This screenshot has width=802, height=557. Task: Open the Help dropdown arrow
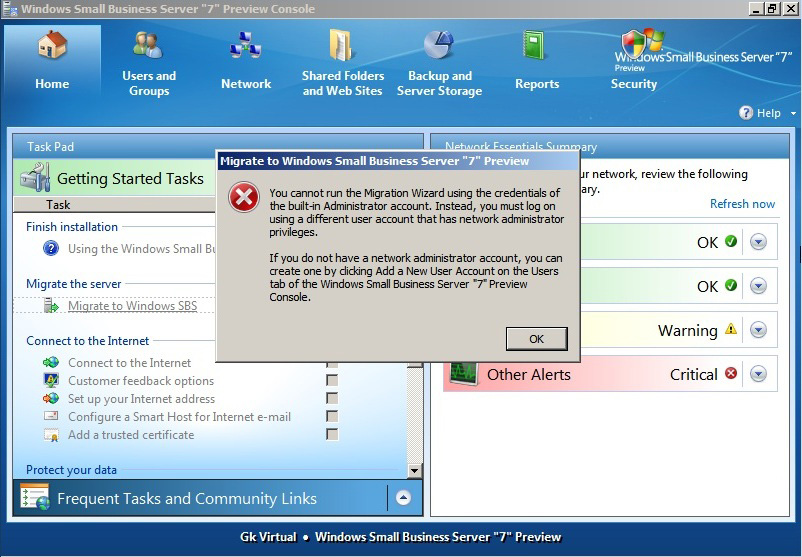[x=793, y=113]
